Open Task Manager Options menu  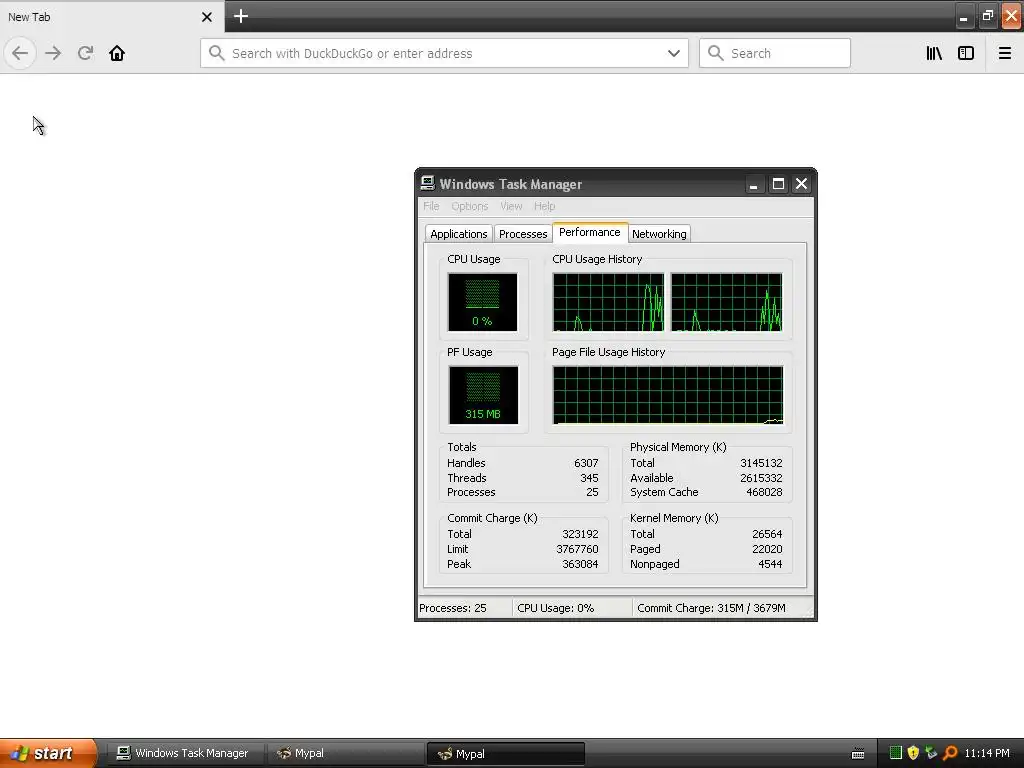[x=470, y=206]
